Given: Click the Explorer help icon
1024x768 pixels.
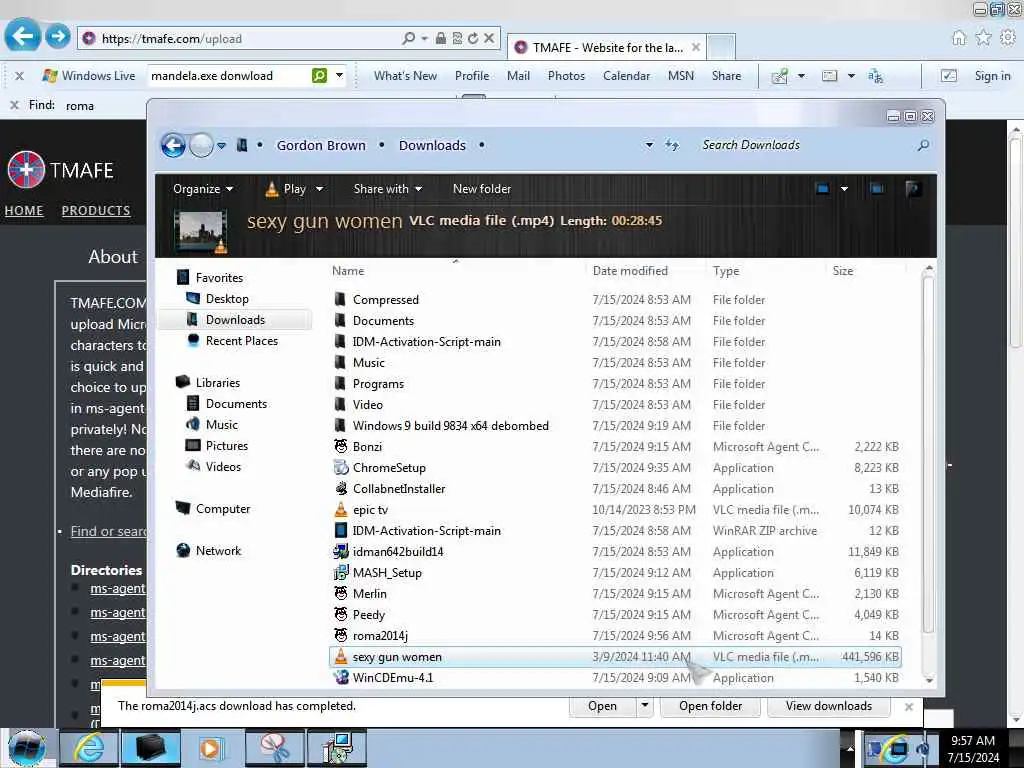Looking at the screenshot, I should click(913, 189).
